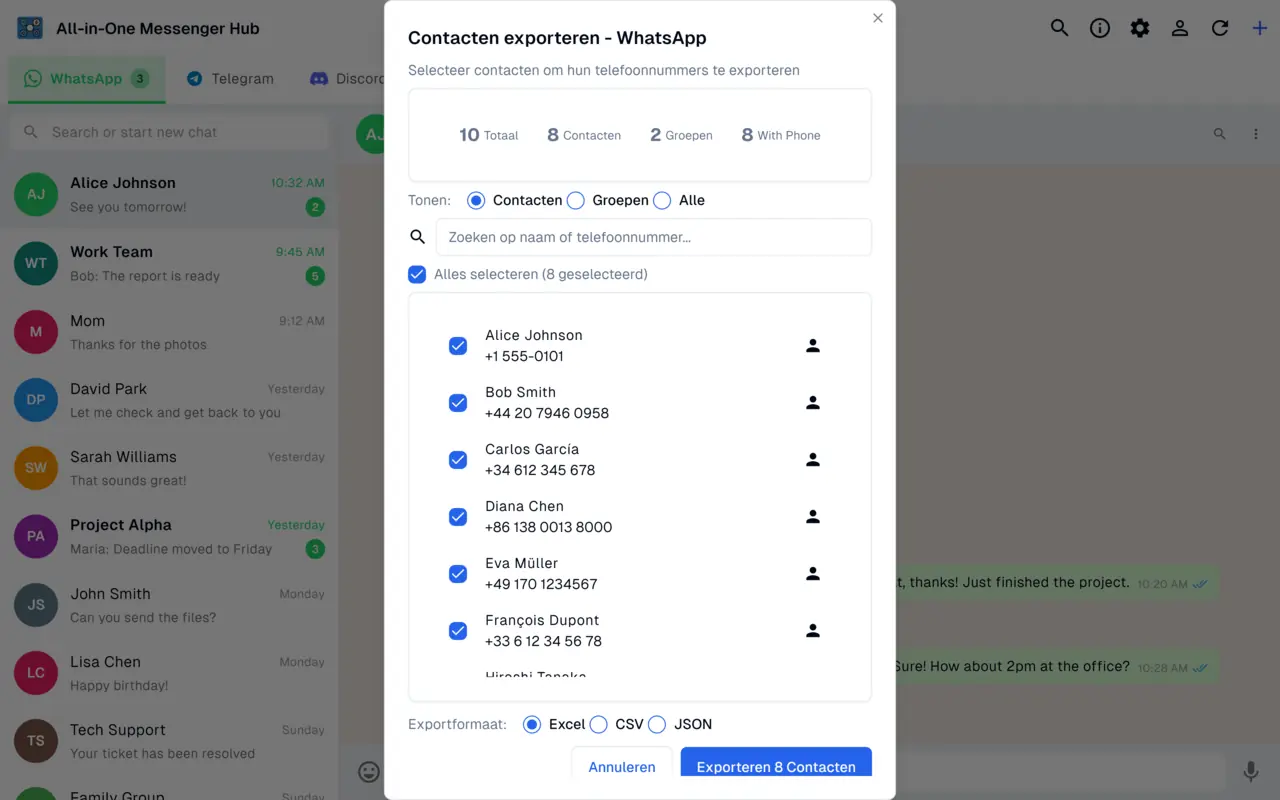
Task: Click the person icon next to Bob Smith
Action: pos(813,403)
